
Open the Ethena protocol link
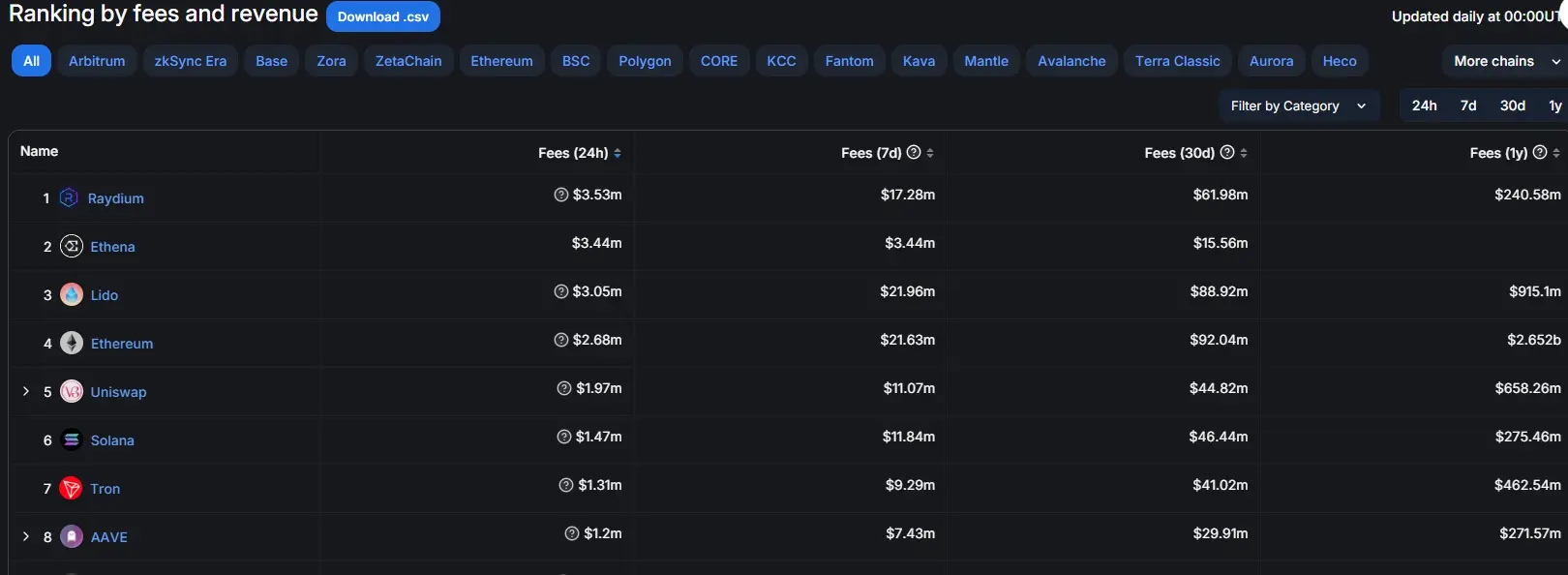point(113,247)
